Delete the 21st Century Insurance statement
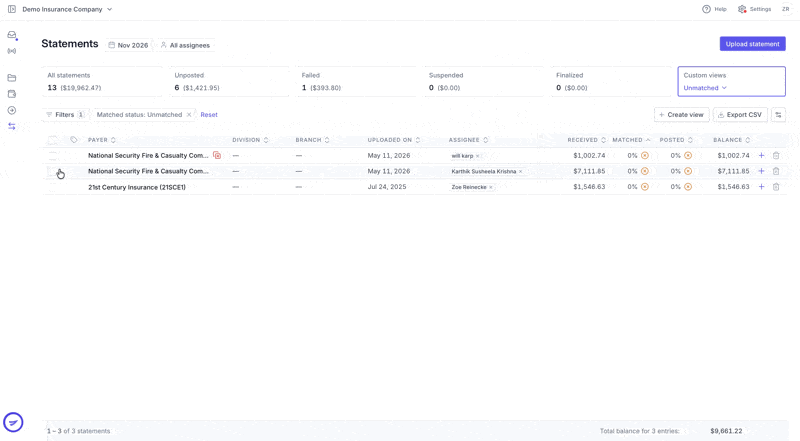This screenshot has height=441, width=800. pos(776,187)
